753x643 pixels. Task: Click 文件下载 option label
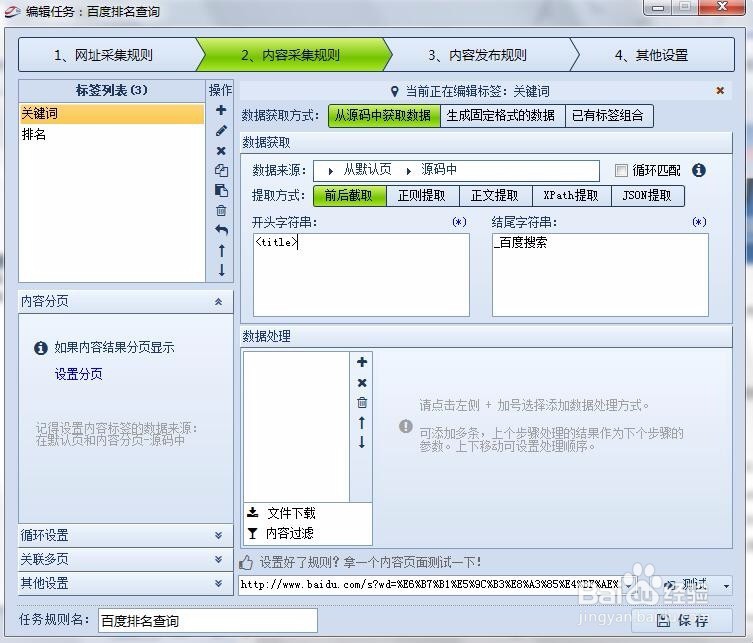pyautogui.click(x=291, y=513)
